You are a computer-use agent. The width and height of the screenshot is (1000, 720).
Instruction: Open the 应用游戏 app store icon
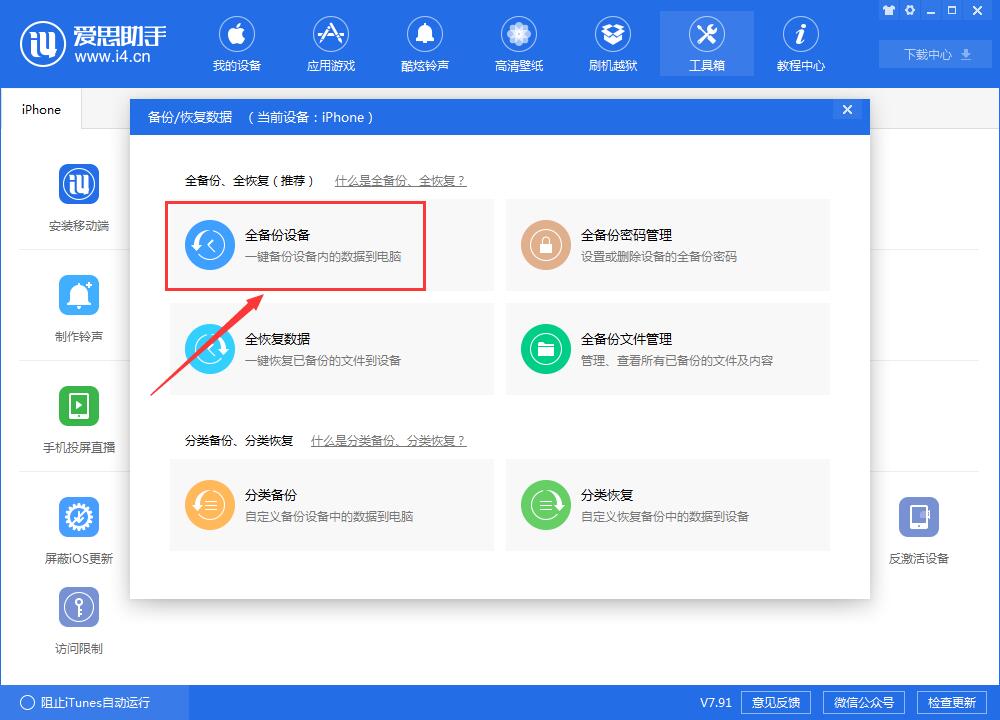[331, 44]
